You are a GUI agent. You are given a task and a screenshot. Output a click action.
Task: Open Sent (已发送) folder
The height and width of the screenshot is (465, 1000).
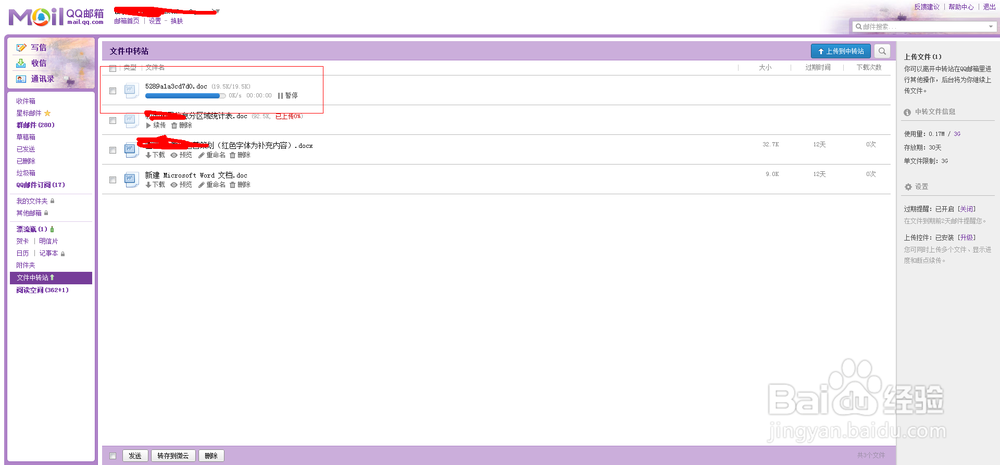pyautogui.click(x=26, y=149)
